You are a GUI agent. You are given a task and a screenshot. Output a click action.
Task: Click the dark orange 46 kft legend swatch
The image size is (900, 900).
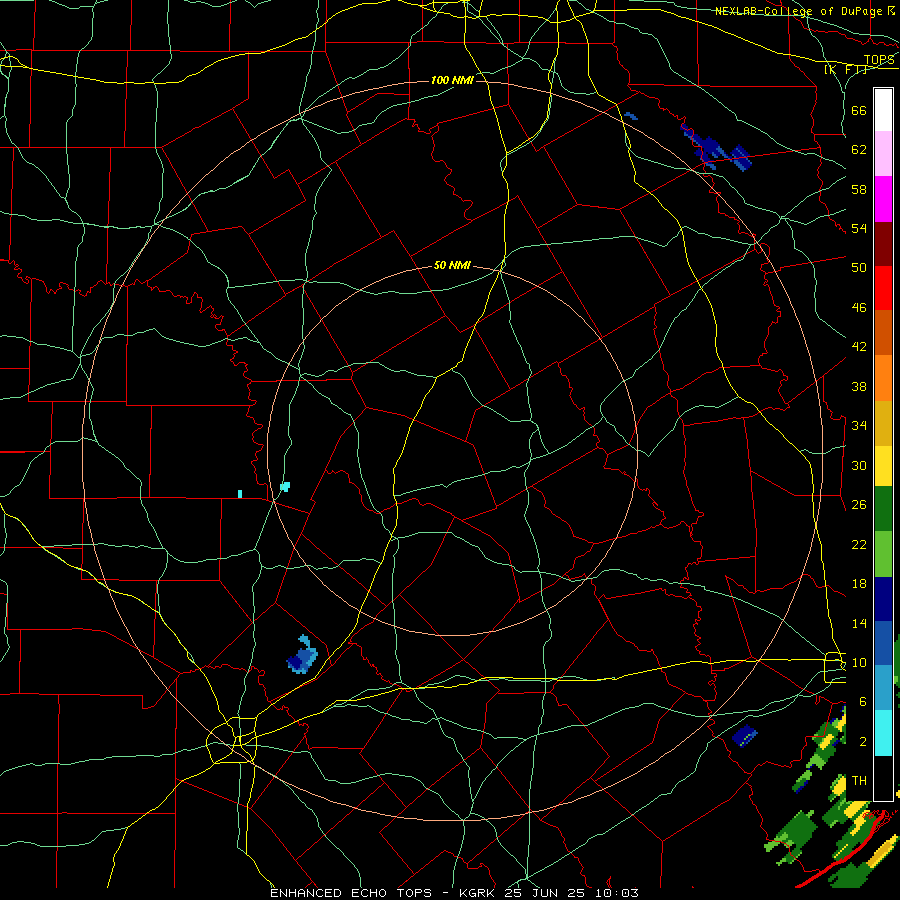tap(883, 332)
